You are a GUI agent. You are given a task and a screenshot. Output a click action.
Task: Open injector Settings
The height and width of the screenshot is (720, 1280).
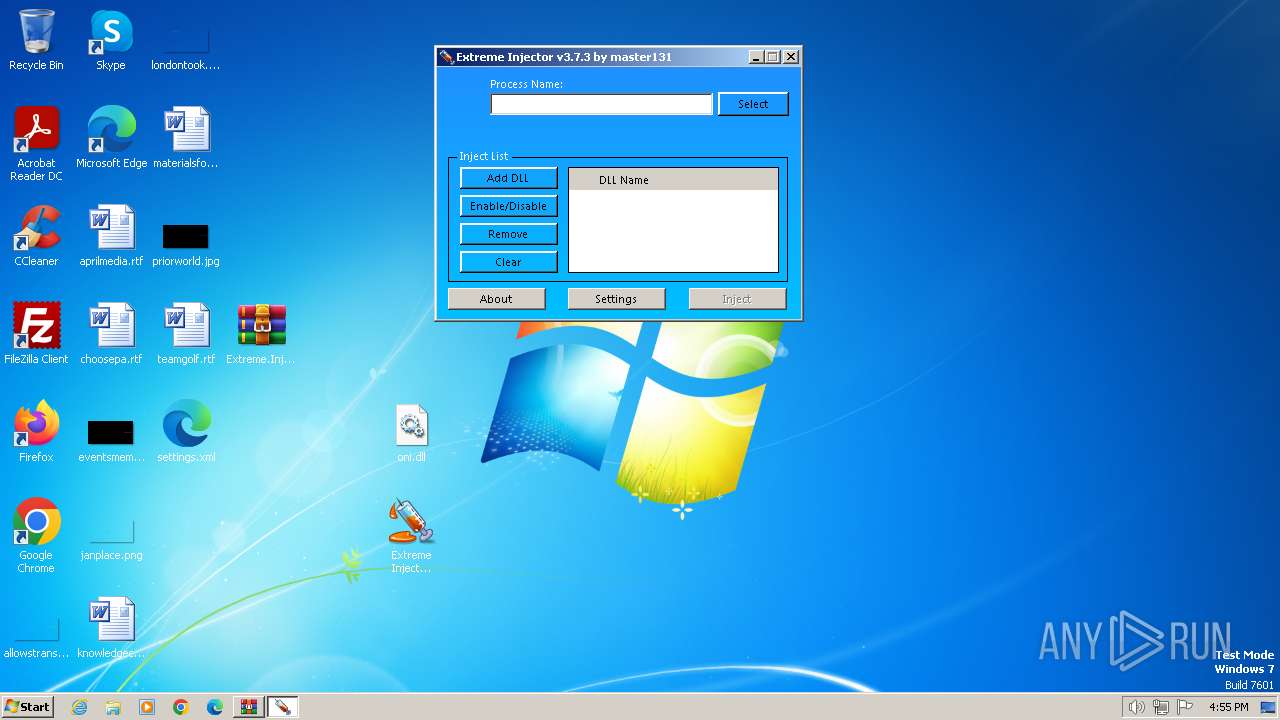click(616, 299)
